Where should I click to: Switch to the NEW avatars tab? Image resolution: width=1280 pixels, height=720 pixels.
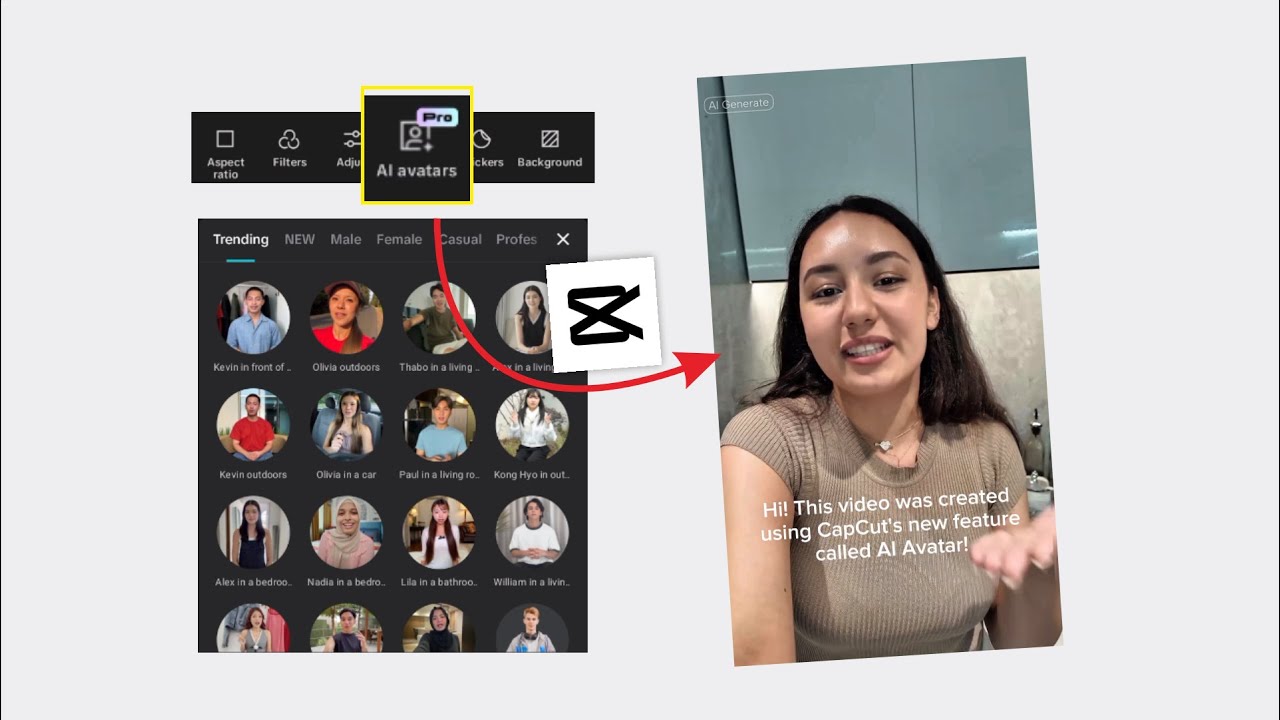coord(299,239)
